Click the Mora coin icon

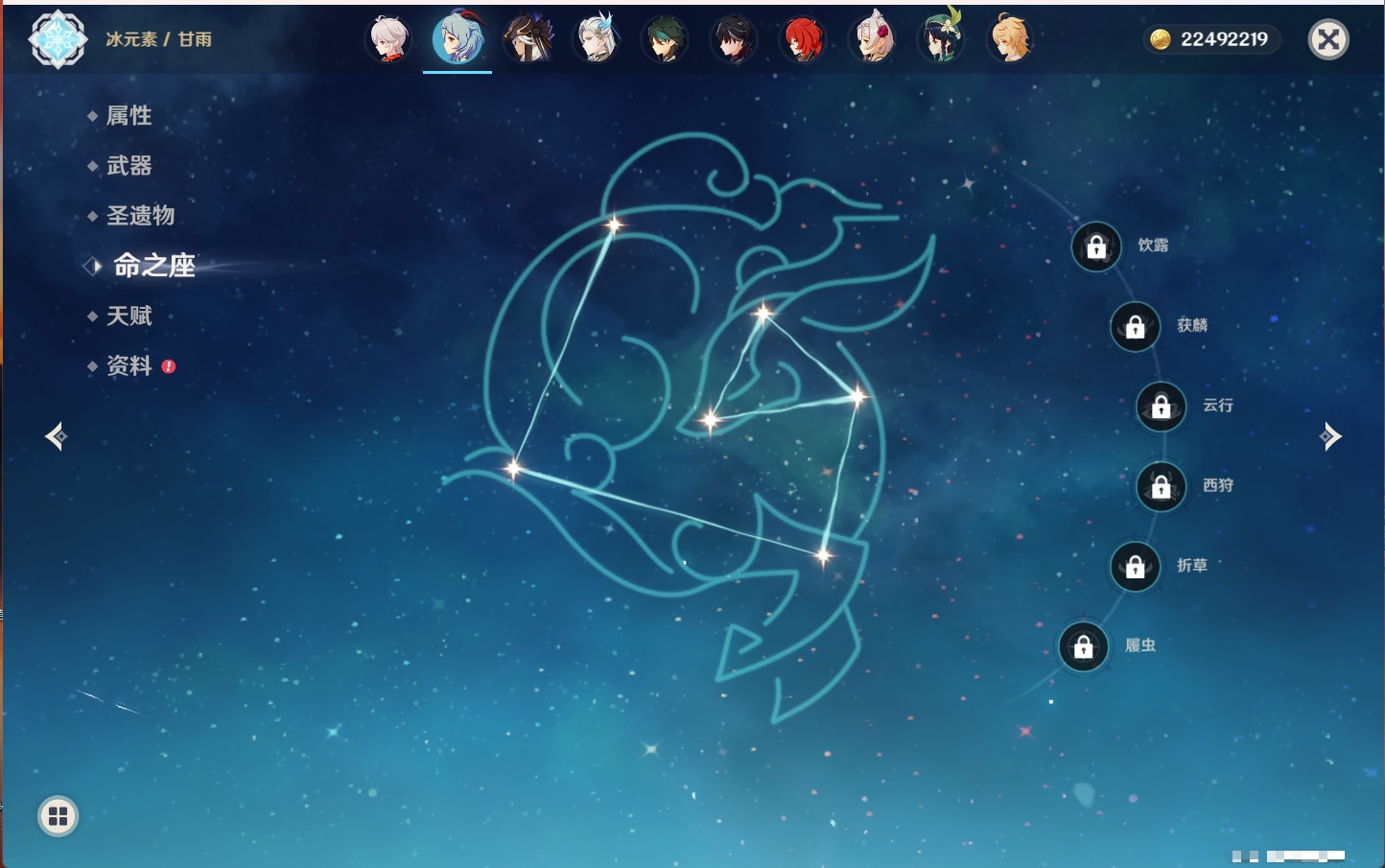pyautogui.click(x=1161, y=39)
